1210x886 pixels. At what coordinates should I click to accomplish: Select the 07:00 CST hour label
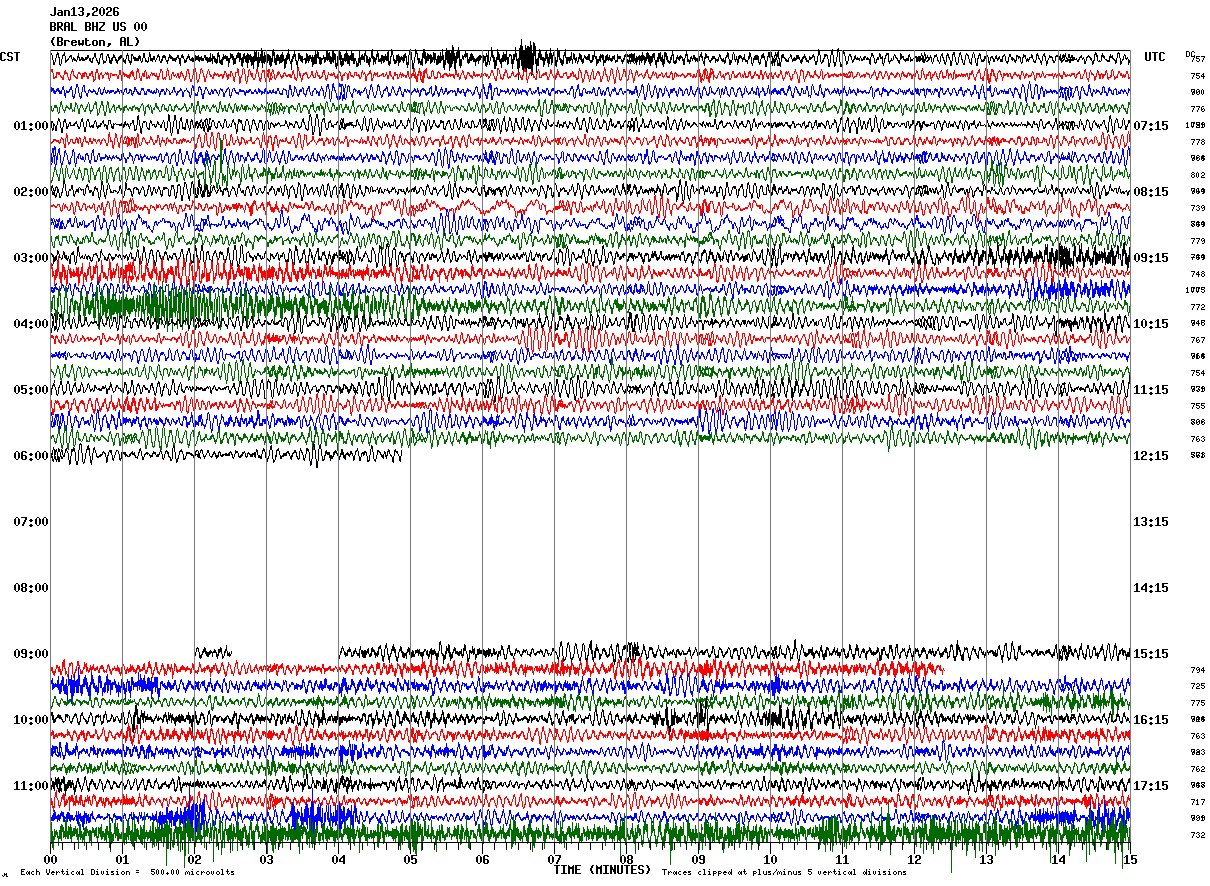click(31, 522)
